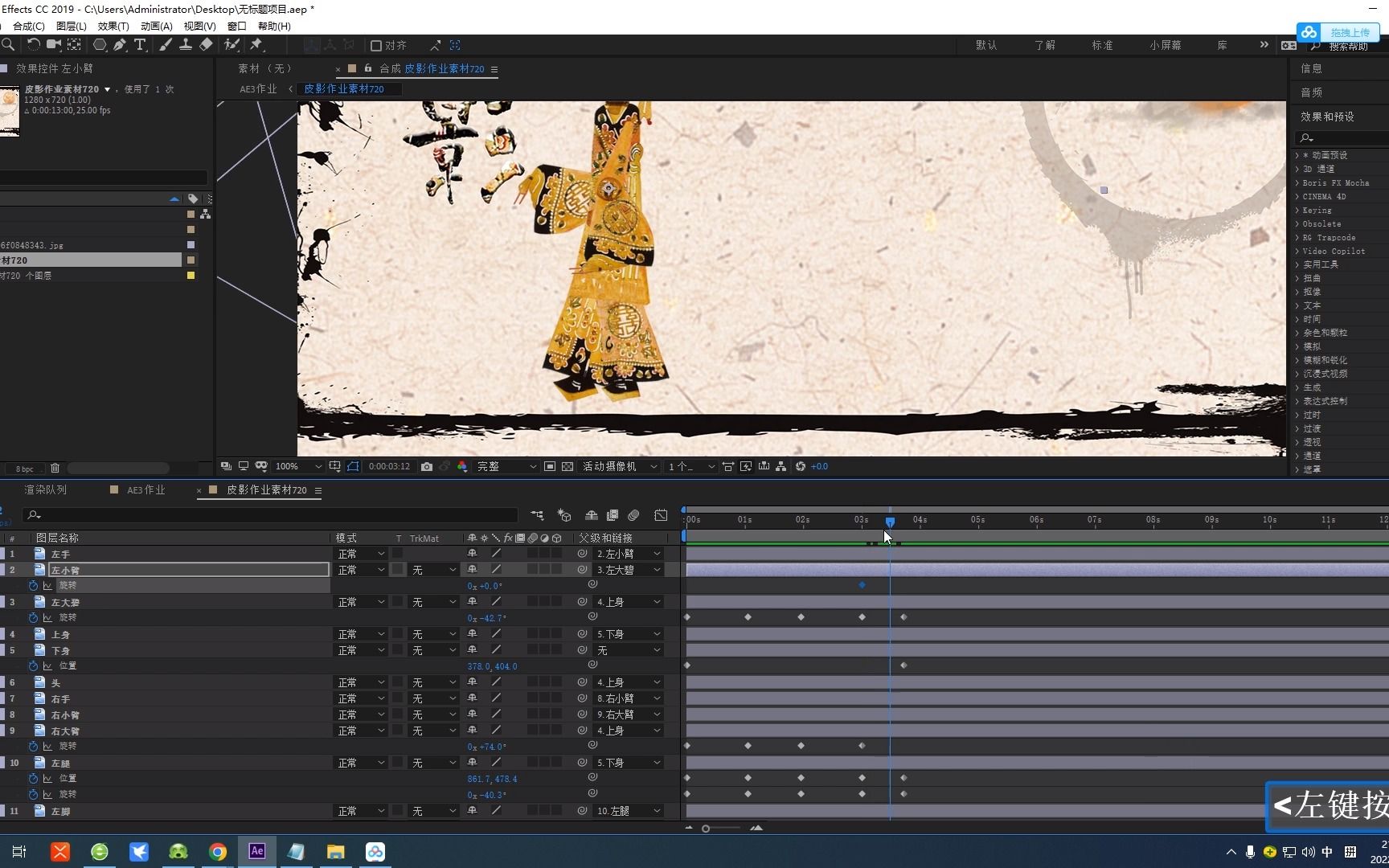
Task: Click the yellow label swatch in project panel
Action: pos(191,276)
